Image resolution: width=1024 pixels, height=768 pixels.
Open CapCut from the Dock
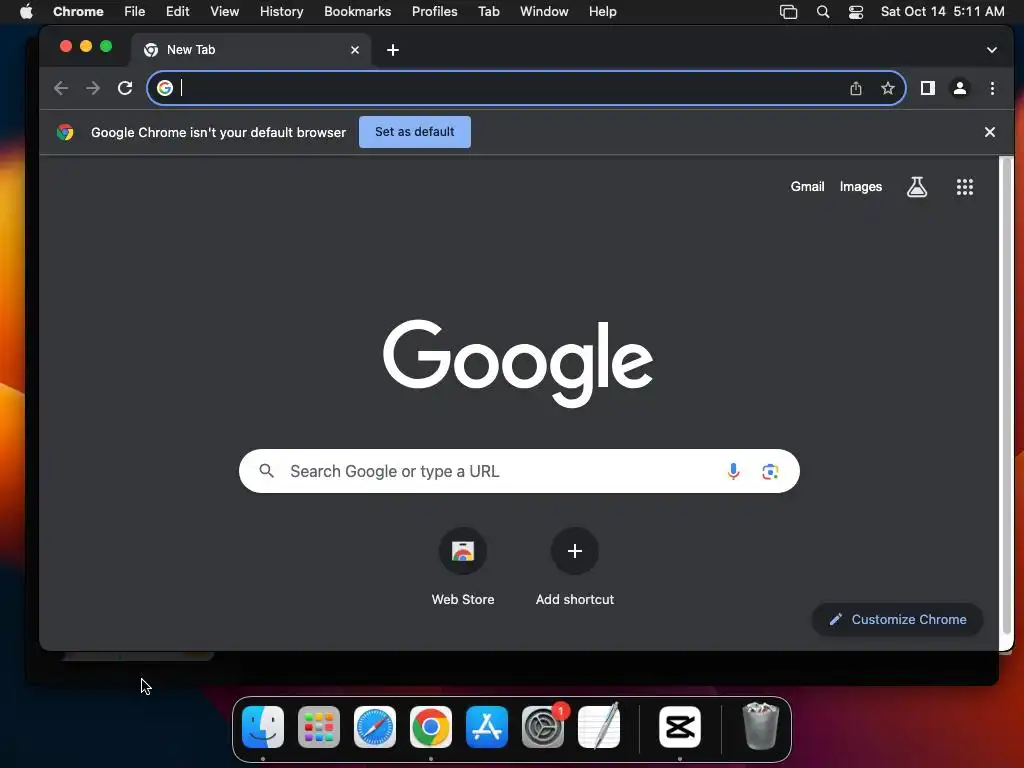pos(680,727)
